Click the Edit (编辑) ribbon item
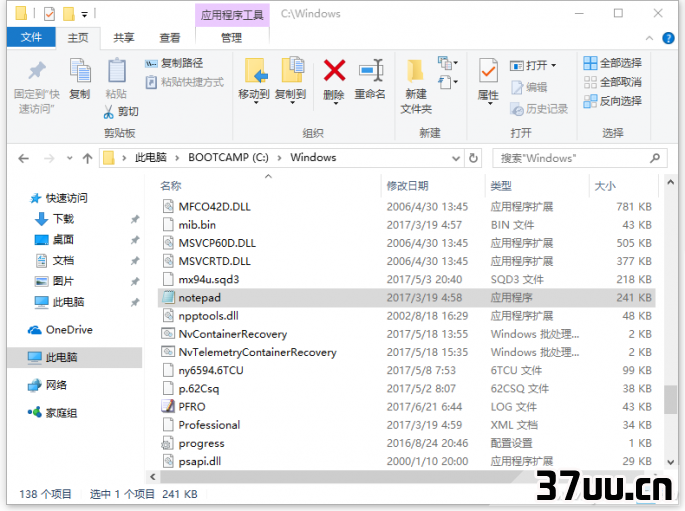Image resolution: width=685 pixels, height=511 pixels. tap(529, 87)
